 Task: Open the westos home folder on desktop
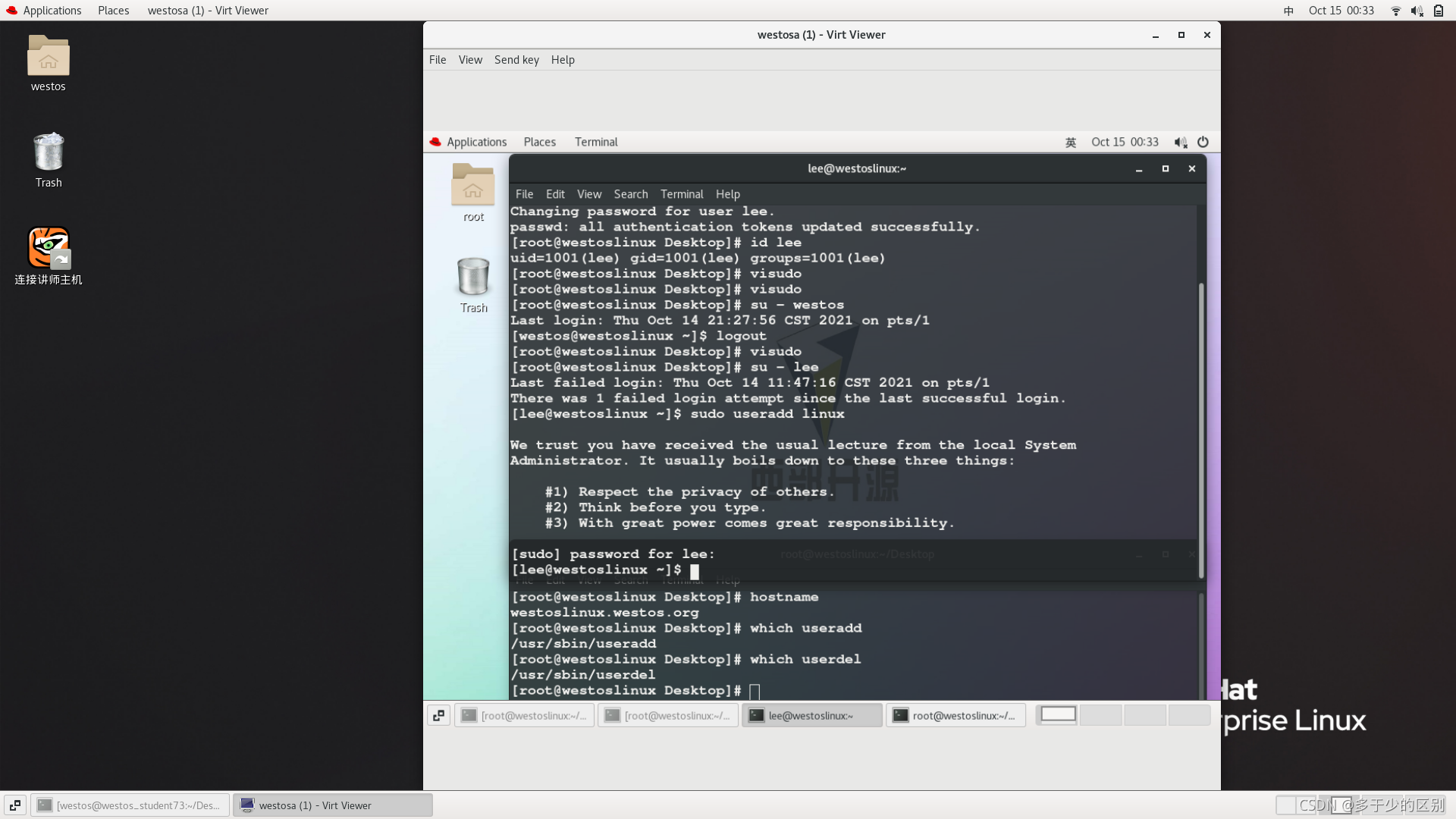[x=48, y=57]
